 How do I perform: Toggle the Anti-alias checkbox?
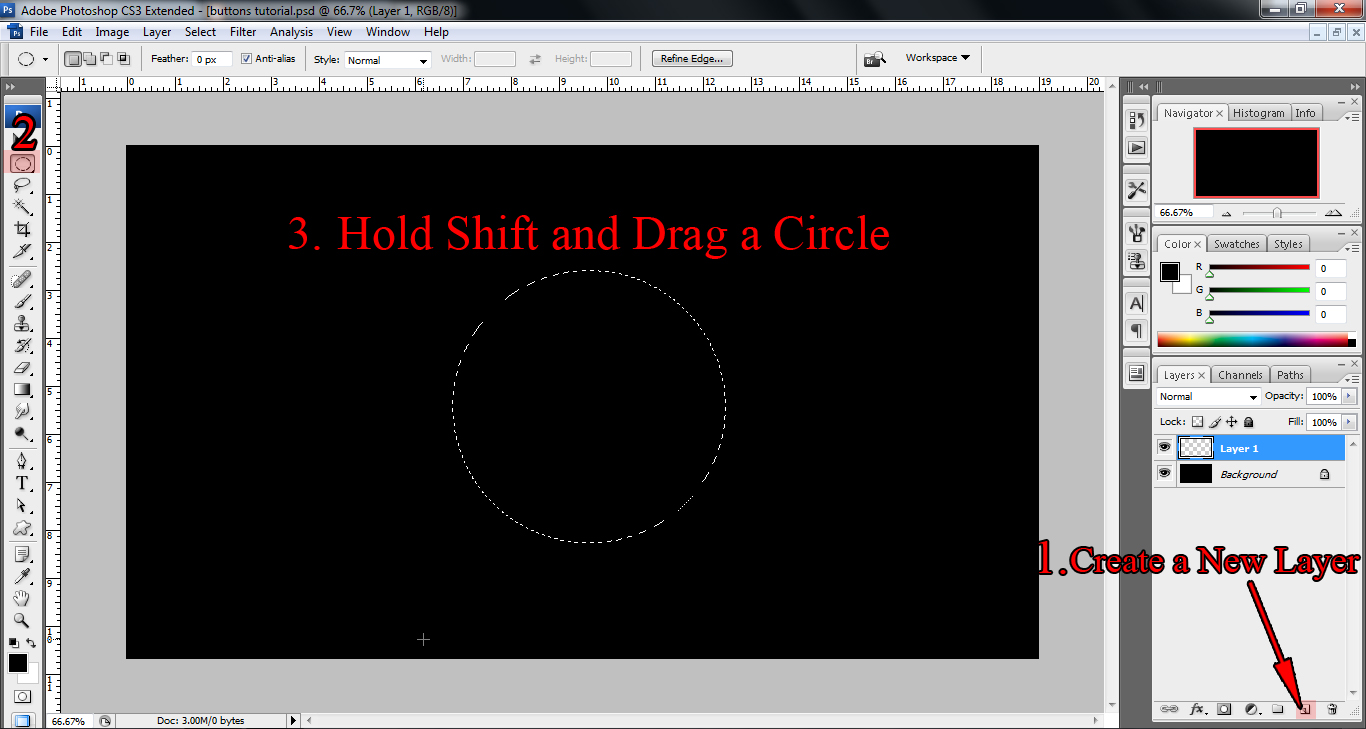coord(246,59)
